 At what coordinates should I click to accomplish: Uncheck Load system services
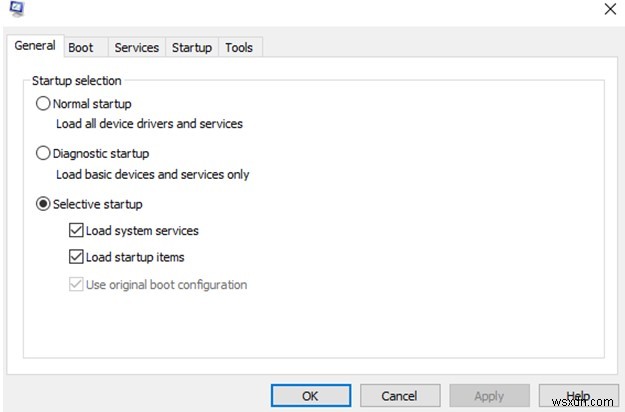[77, 230]
